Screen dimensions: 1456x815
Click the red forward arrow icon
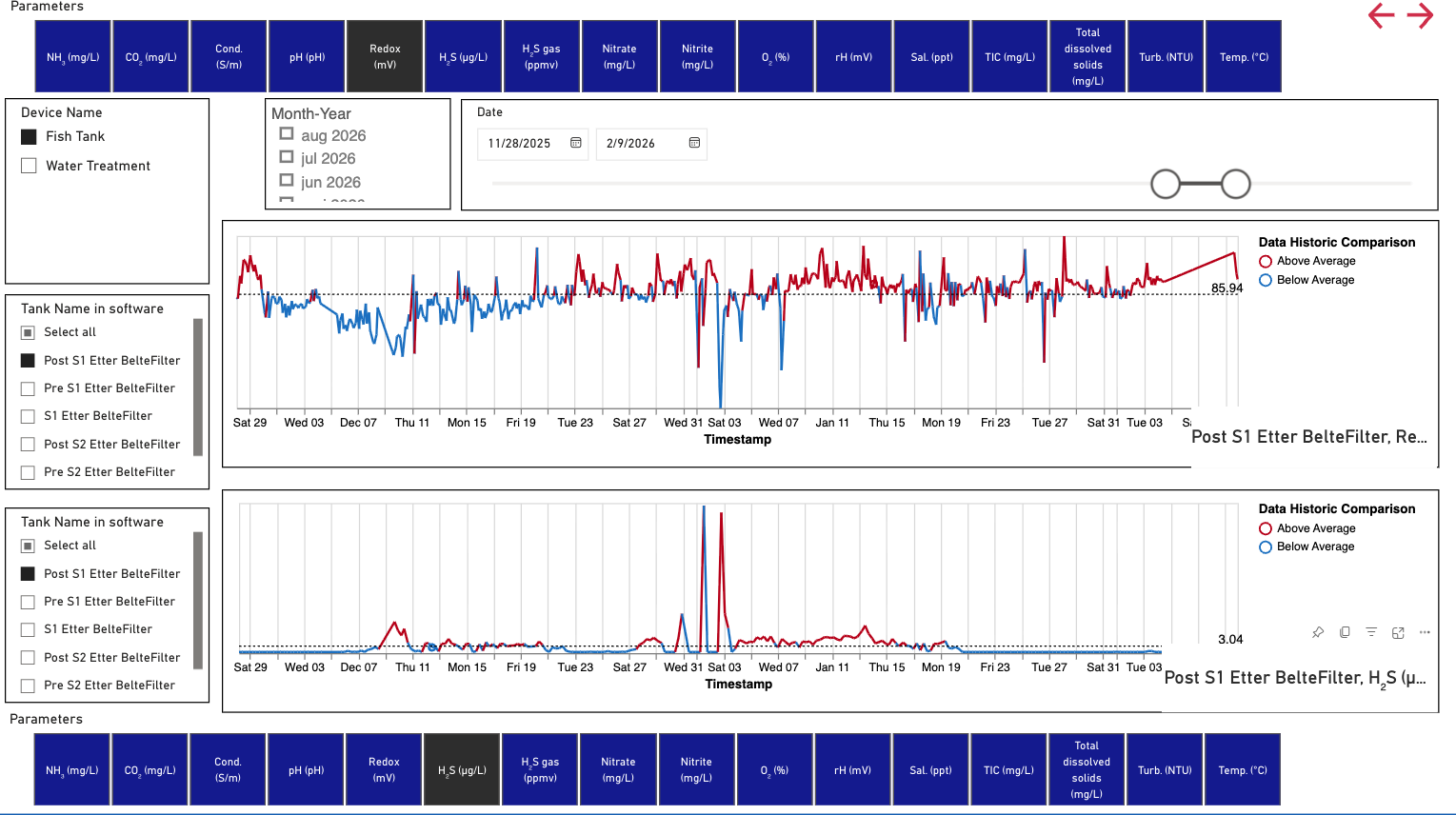coord(1420,15)
